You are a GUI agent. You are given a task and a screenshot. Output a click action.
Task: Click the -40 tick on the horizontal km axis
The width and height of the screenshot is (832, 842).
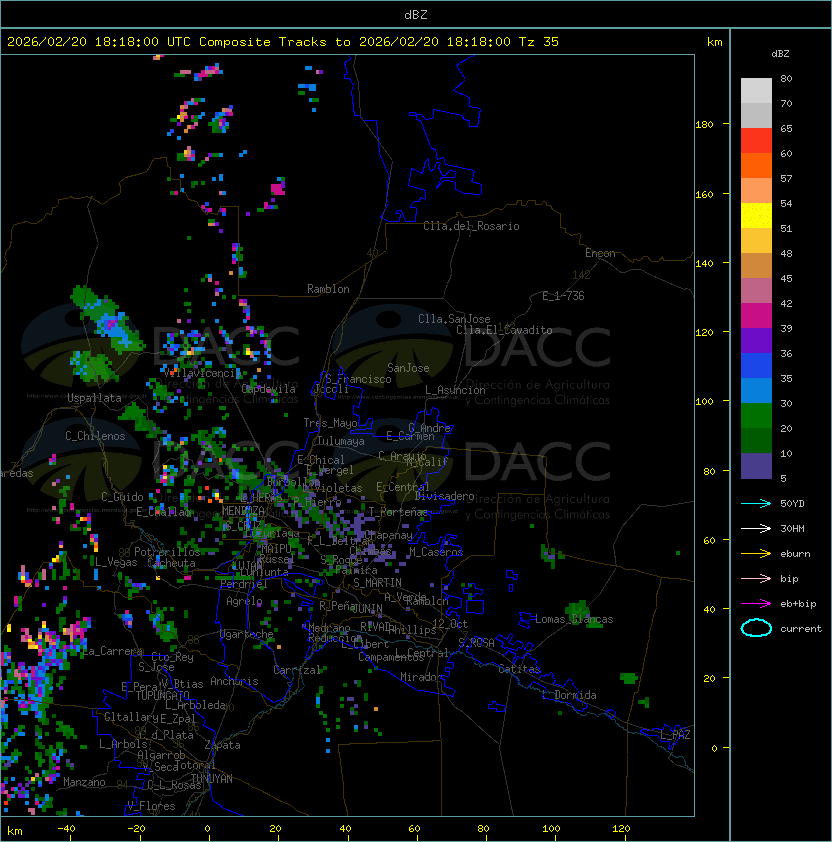coord(66,829)
